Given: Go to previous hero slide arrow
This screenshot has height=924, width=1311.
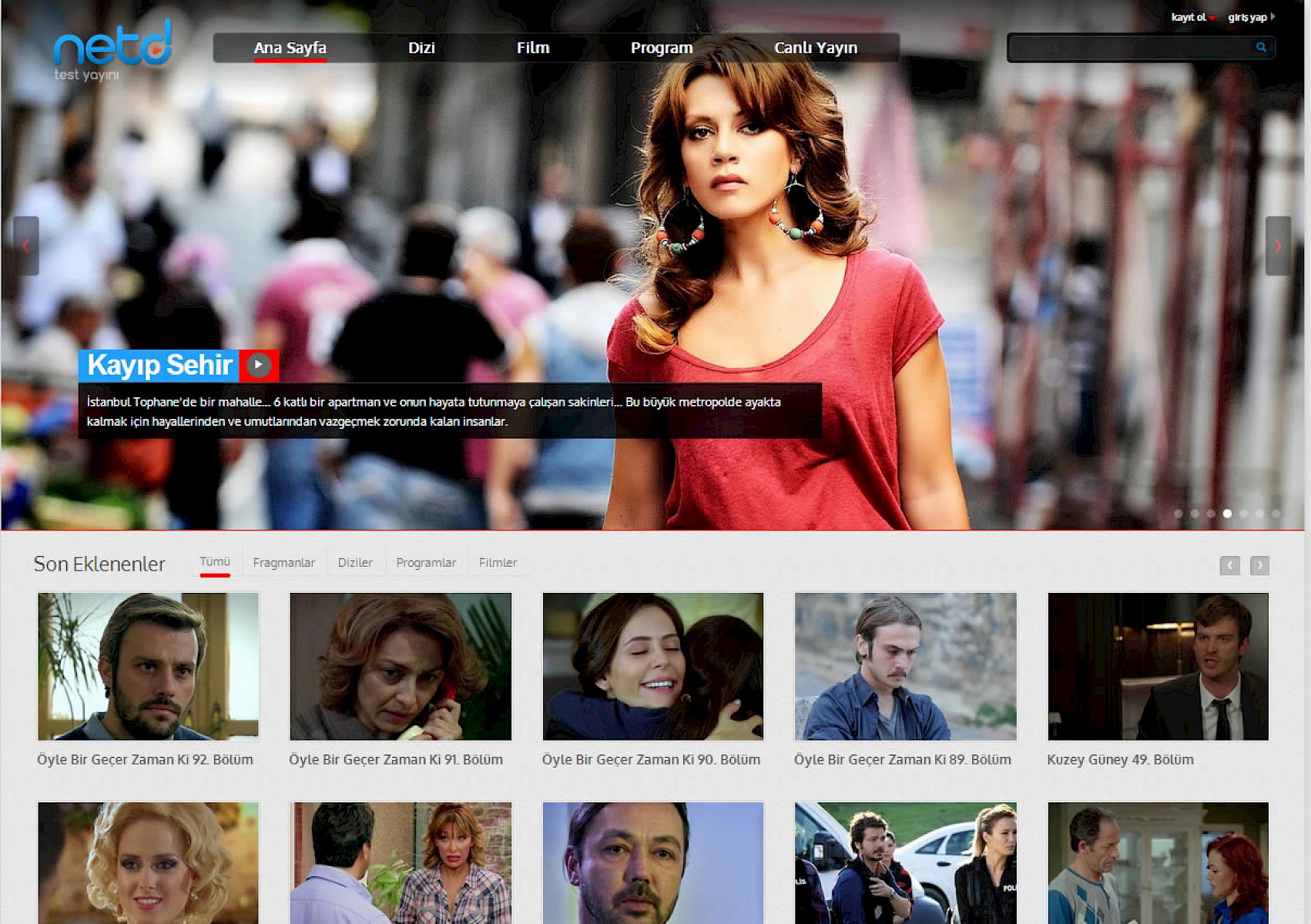Looking at the screenshot, I should pos(25,246).
